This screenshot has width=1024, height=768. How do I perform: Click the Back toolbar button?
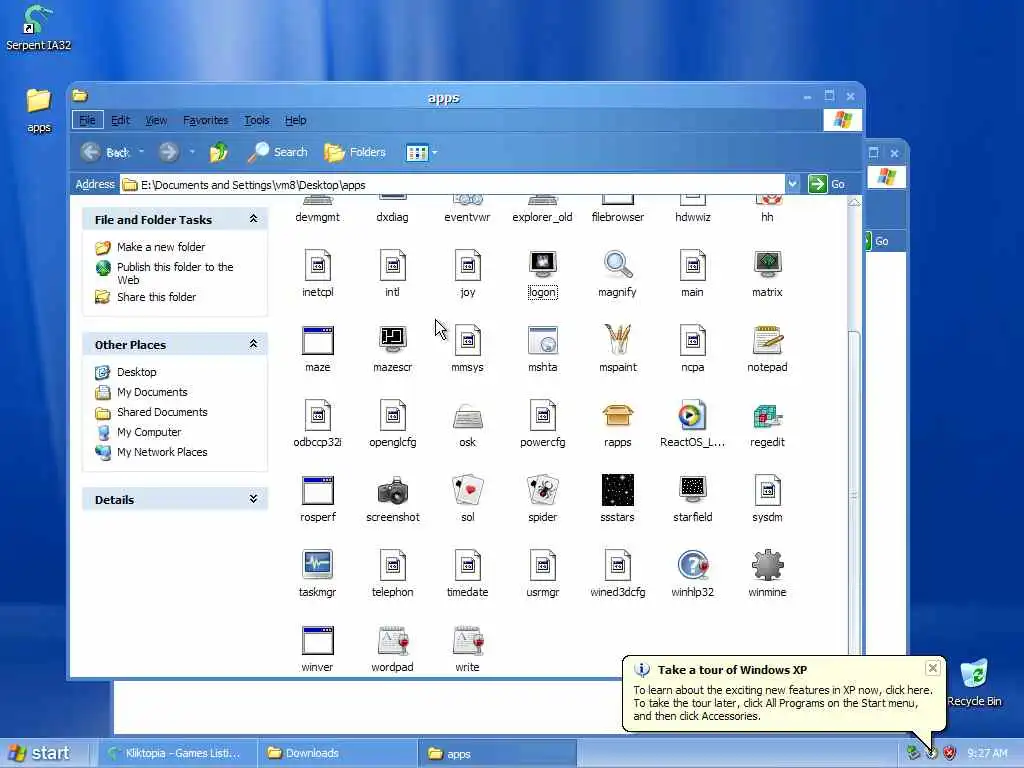click(104, 152)
